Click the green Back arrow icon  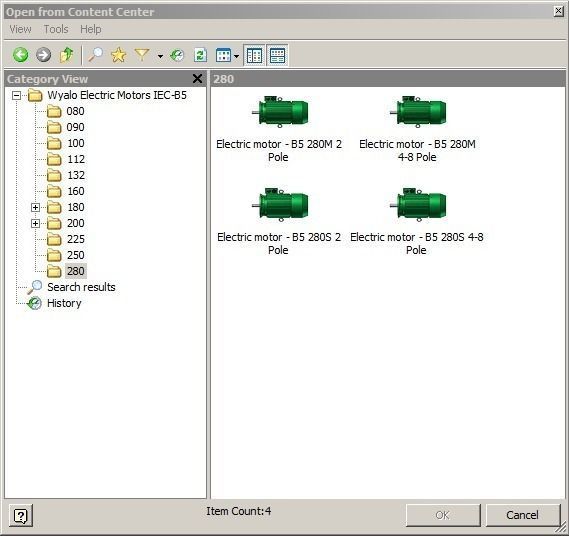[20, 55]
